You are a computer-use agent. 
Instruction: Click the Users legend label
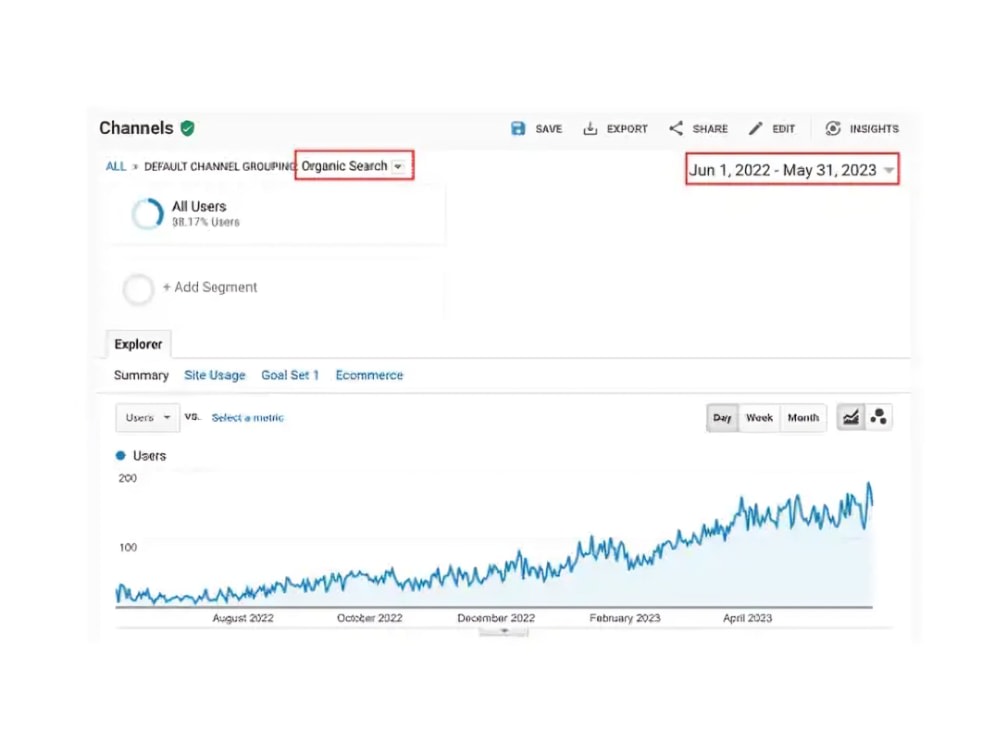point(149,455)
